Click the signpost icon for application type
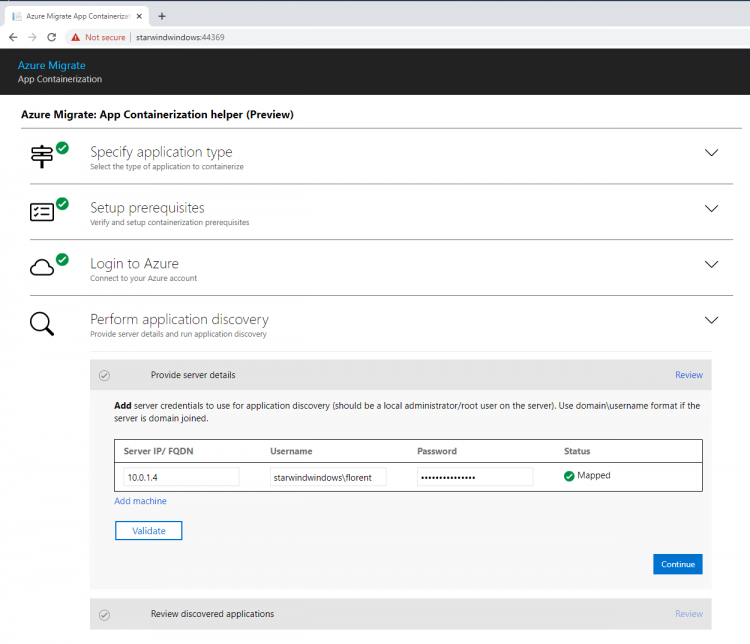 pos(42,156)
